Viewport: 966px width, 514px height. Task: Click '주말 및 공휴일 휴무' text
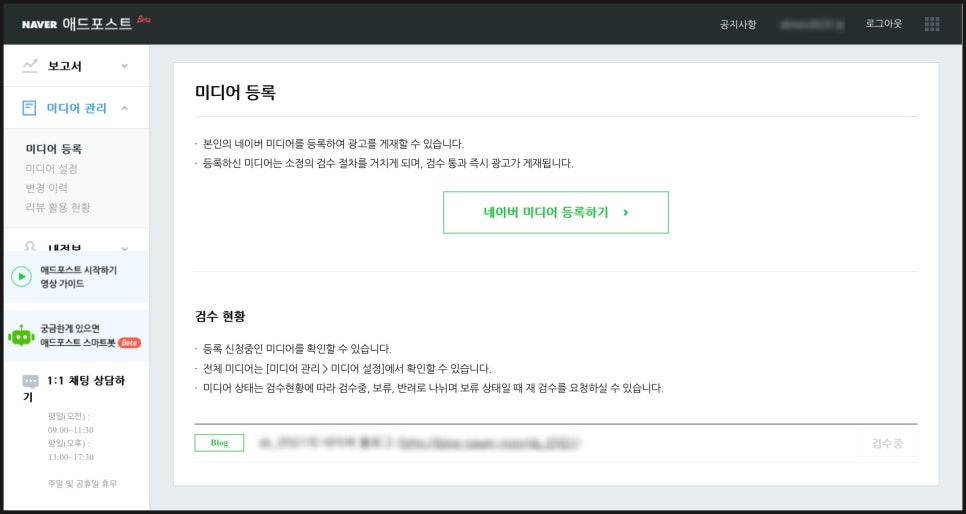[x=82, y=484]
